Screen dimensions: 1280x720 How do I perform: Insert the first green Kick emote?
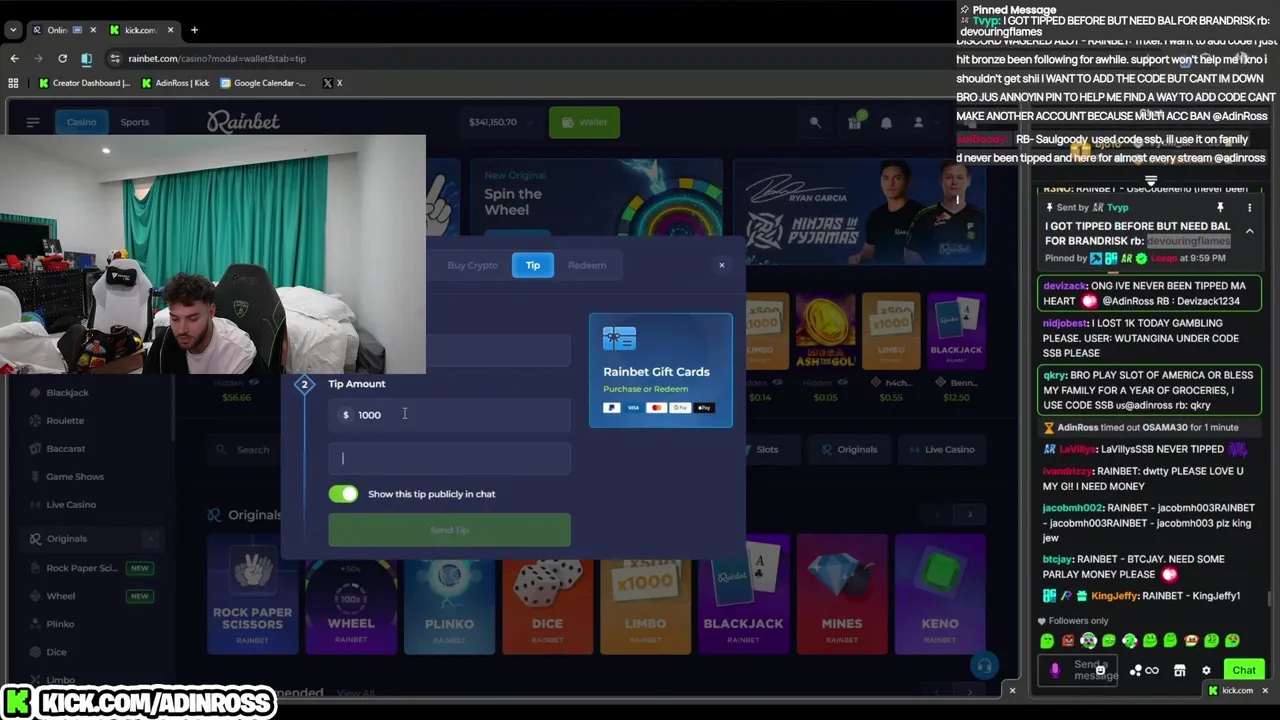pos(1047,640)
